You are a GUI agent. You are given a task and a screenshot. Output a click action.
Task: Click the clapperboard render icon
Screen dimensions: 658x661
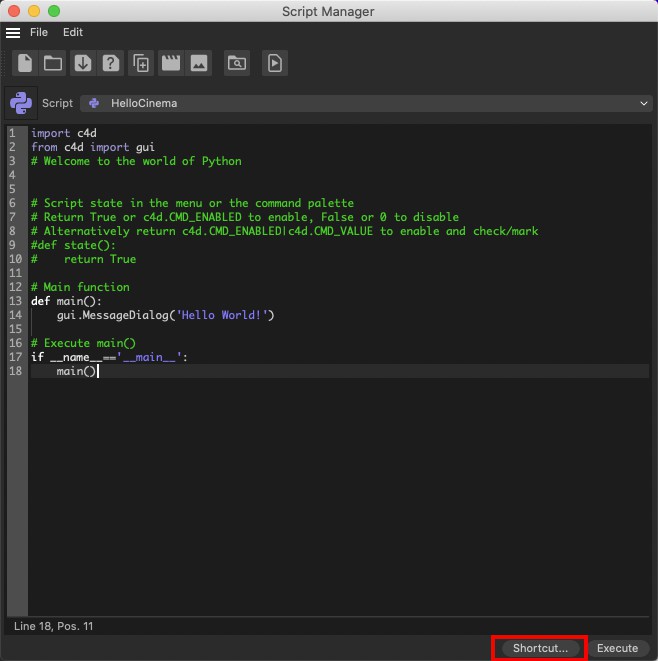171,63
